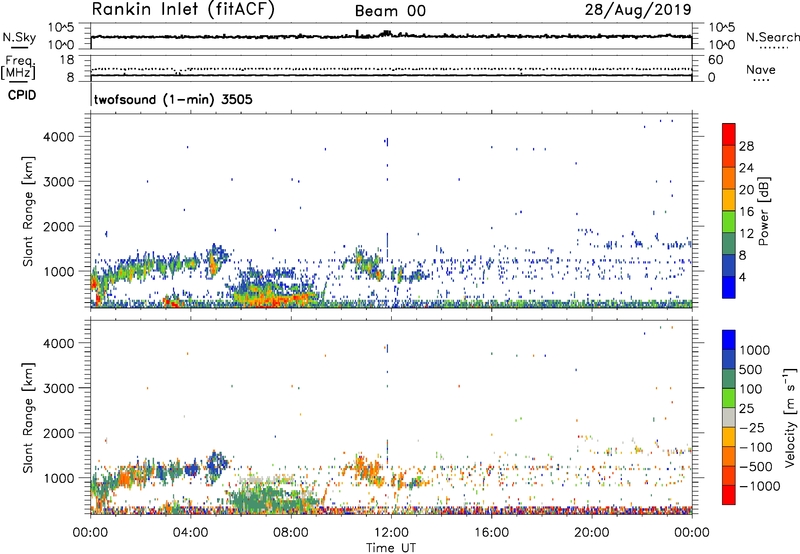Image resolution: width=800 pixels, height=554 pixels.
Task: Click the "500" label on the Velocity scale
Action: (x=751, y=369)
